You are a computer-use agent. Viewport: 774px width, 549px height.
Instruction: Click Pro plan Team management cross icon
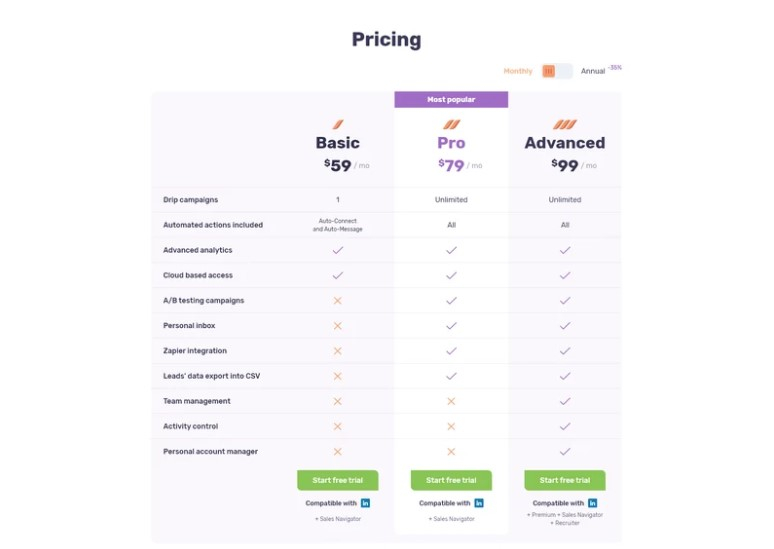point(451,401)
